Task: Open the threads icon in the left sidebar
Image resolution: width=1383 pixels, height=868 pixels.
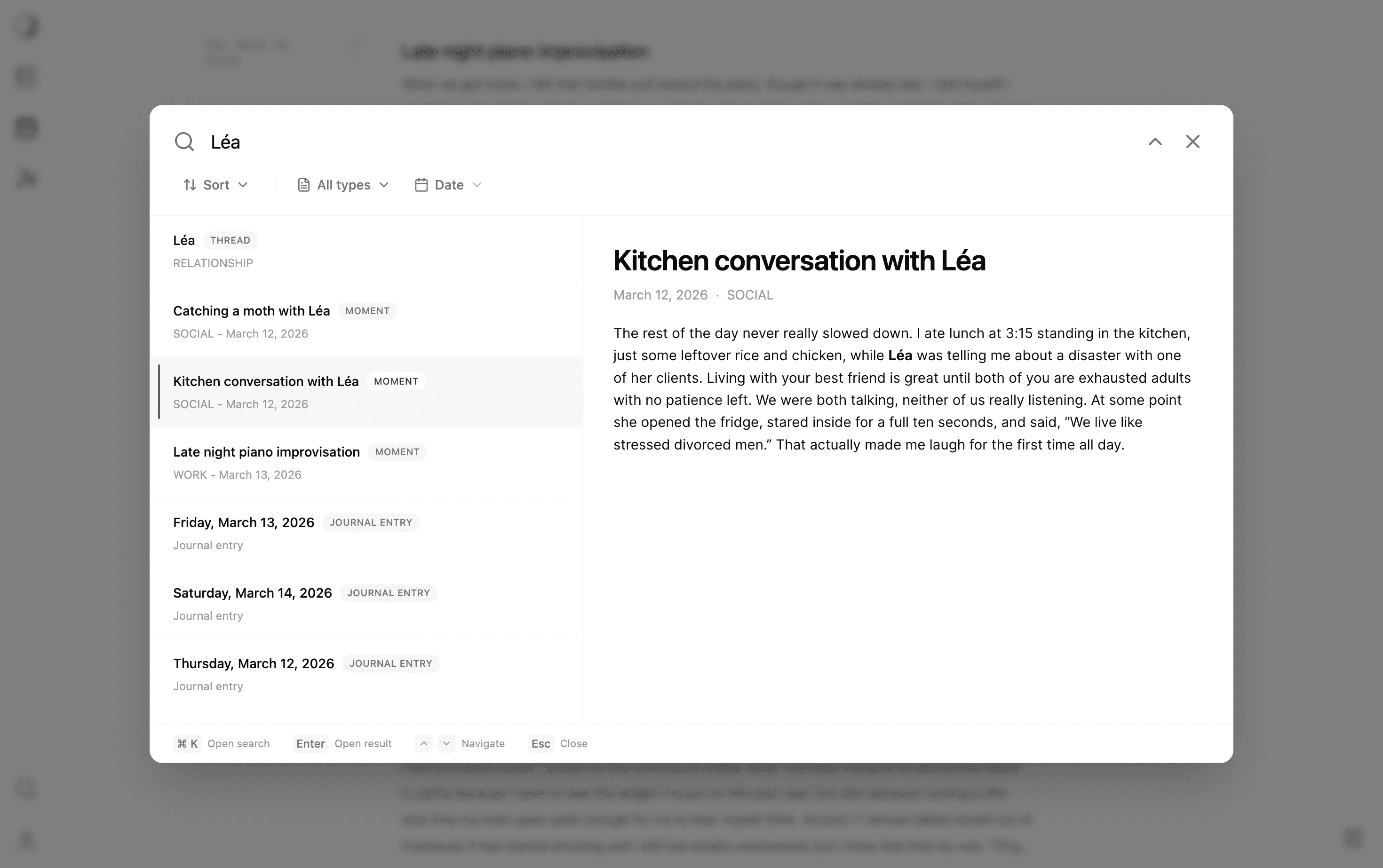Action: (x=26, y=179)
